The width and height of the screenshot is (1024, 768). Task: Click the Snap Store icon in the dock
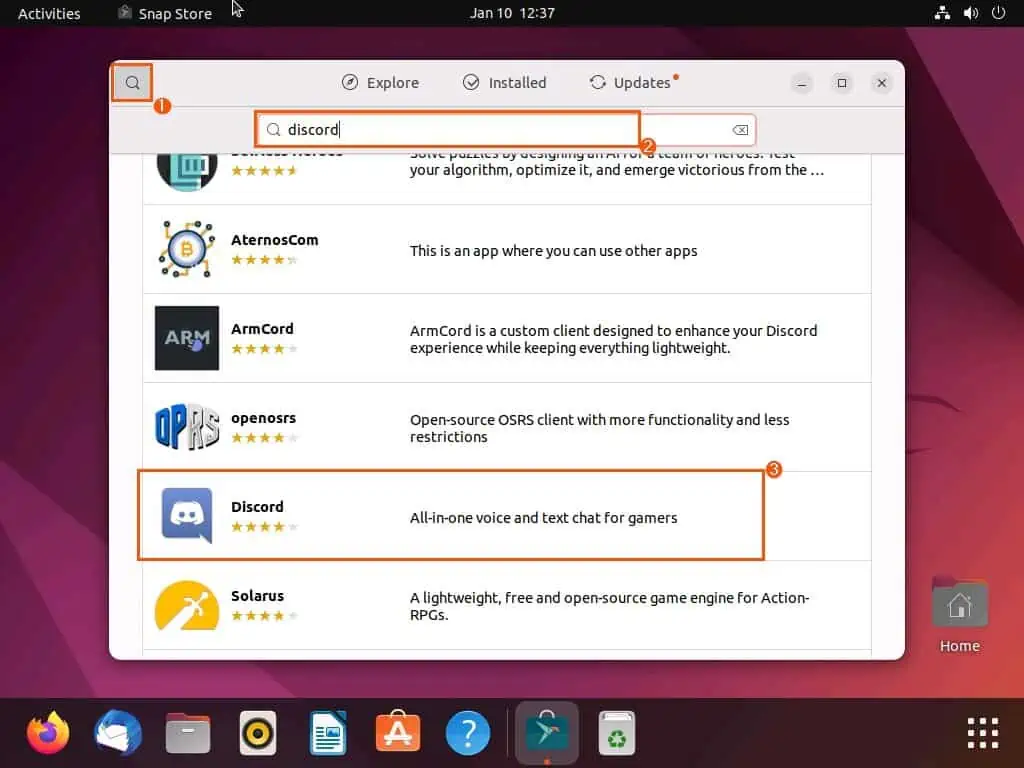point(547,733)
